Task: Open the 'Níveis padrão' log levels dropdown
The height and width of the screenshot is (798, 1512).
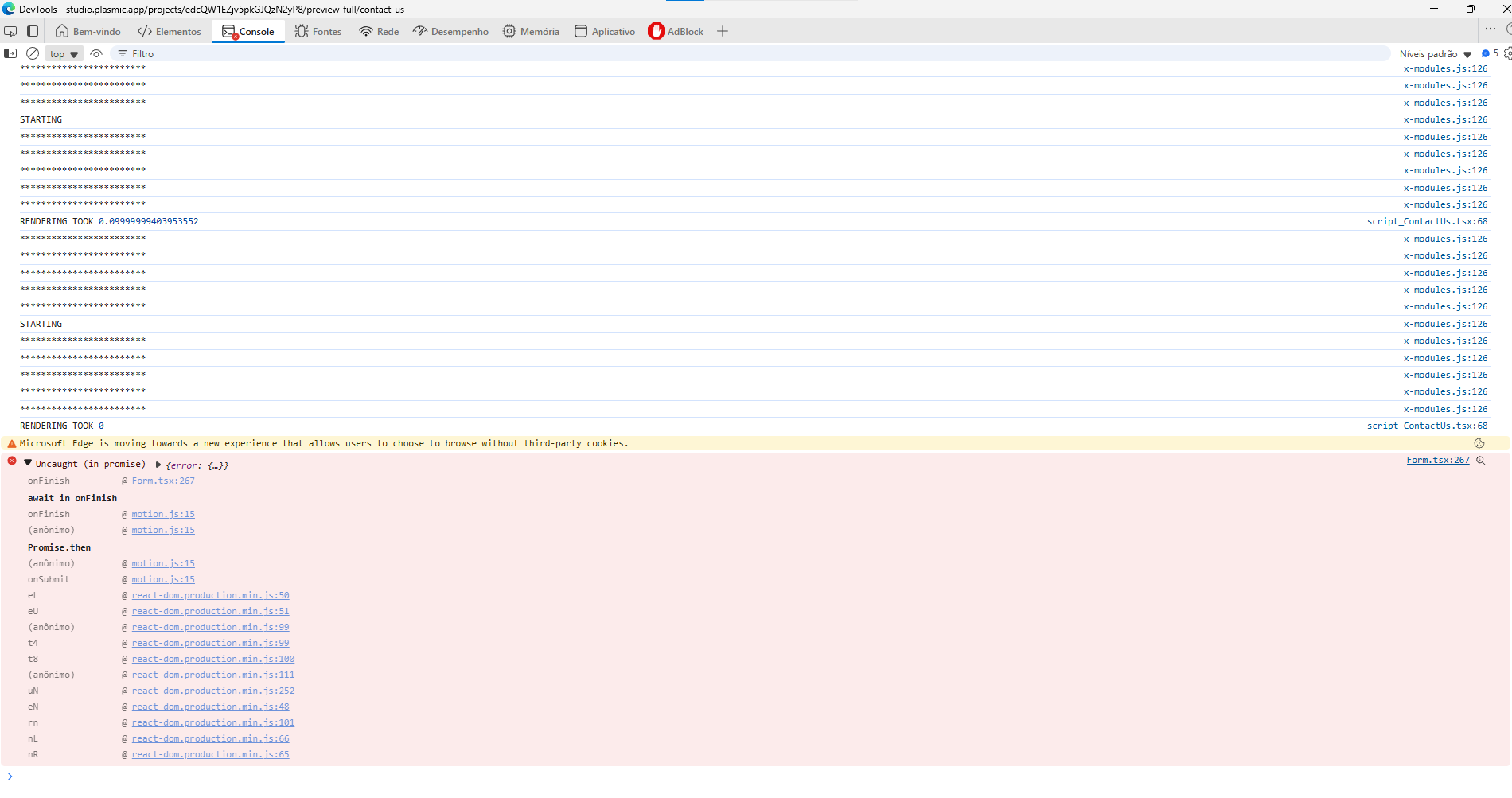Action: tap(1435, 54)
